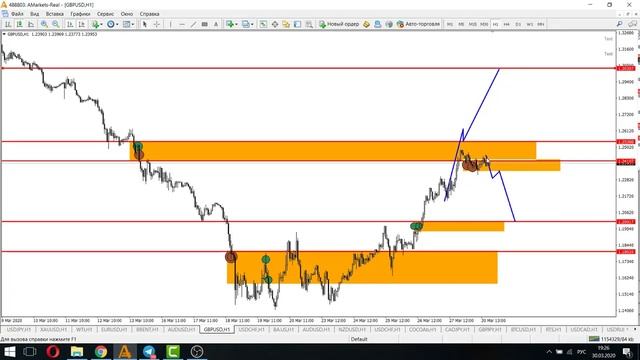Open the periods clock icon
Viewport: 640px width, 360px height.
pyautogui.click(x=111, y=24)
